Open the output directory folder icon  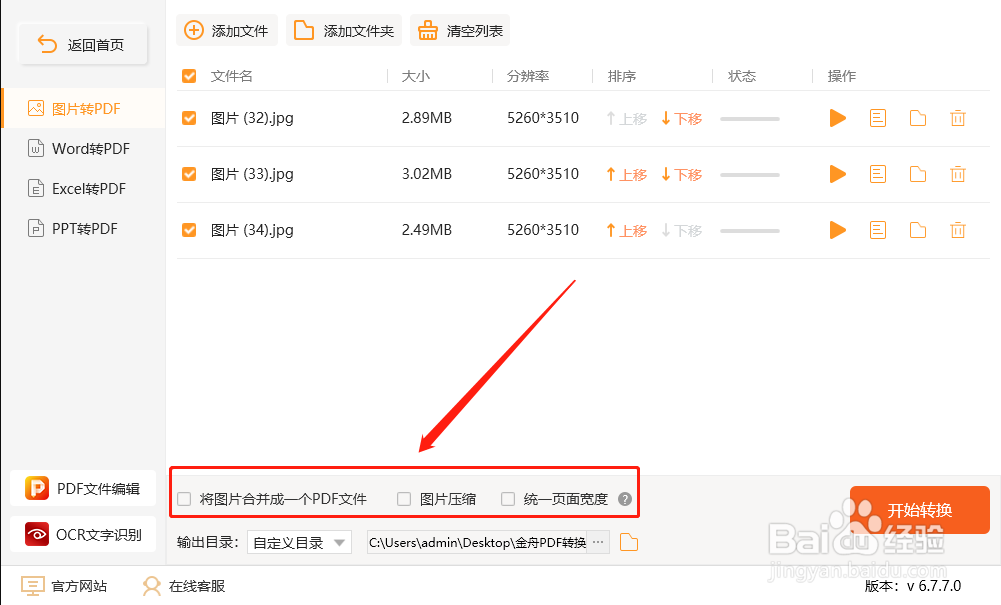point(629,542)
